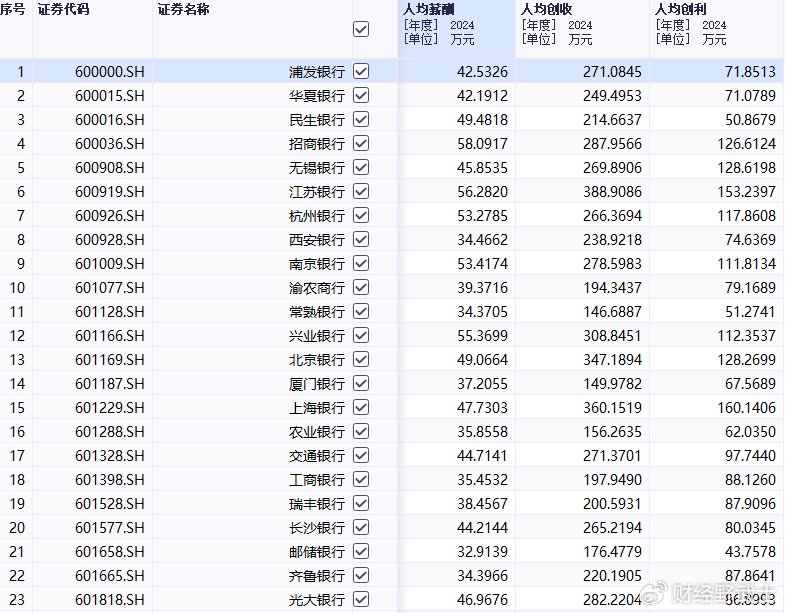785x613 pixels.
Task: Toggle the checkbox for 厦门银行
Action: tap(361, 384)
